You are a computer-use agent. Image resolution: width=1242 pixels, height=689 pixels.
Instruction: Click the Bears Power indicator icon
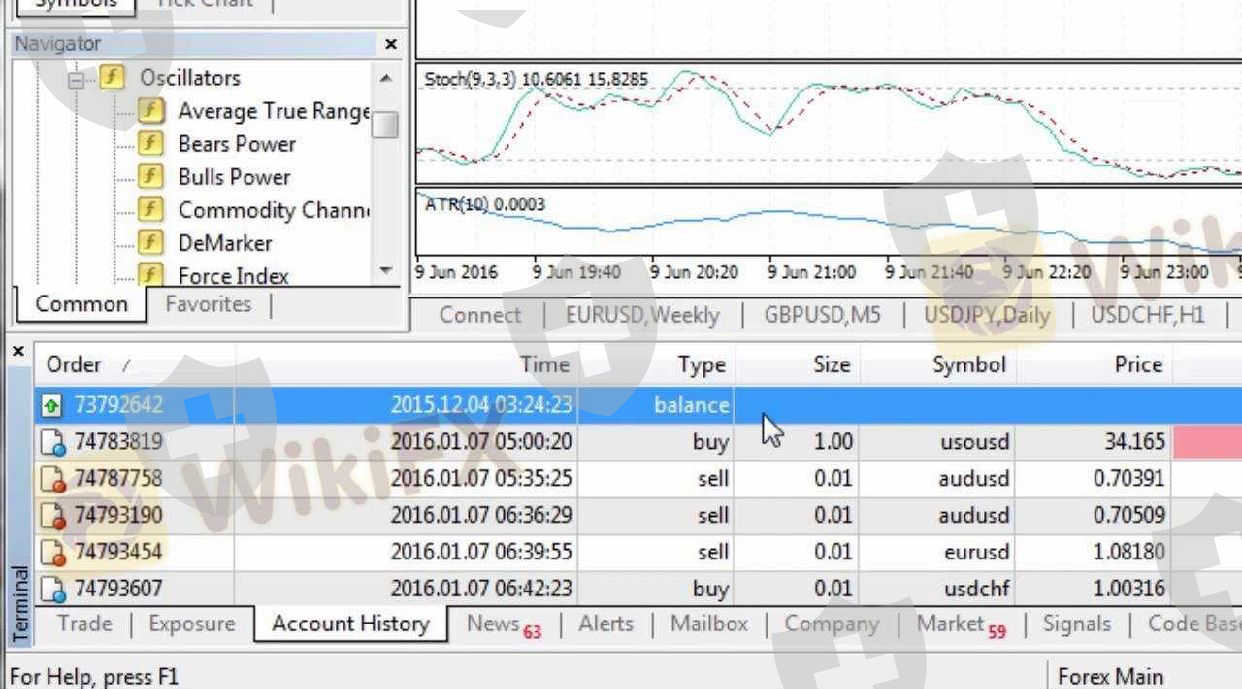(x=151, y=144)
